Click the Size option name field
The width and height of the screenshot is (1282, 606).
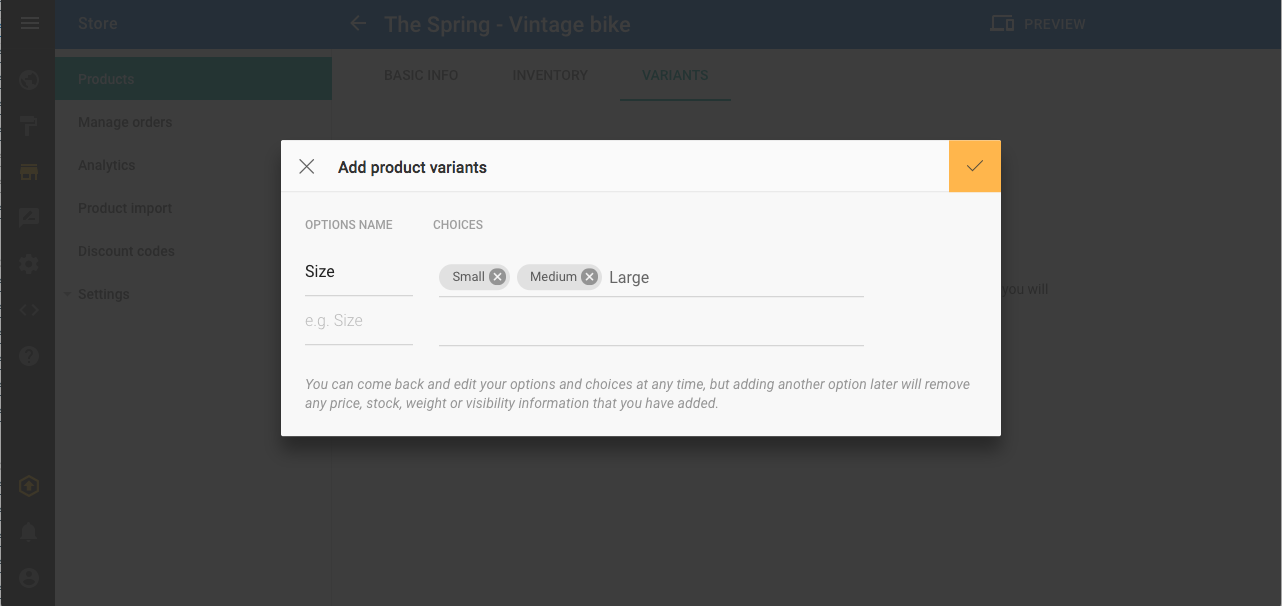point(359,272)
